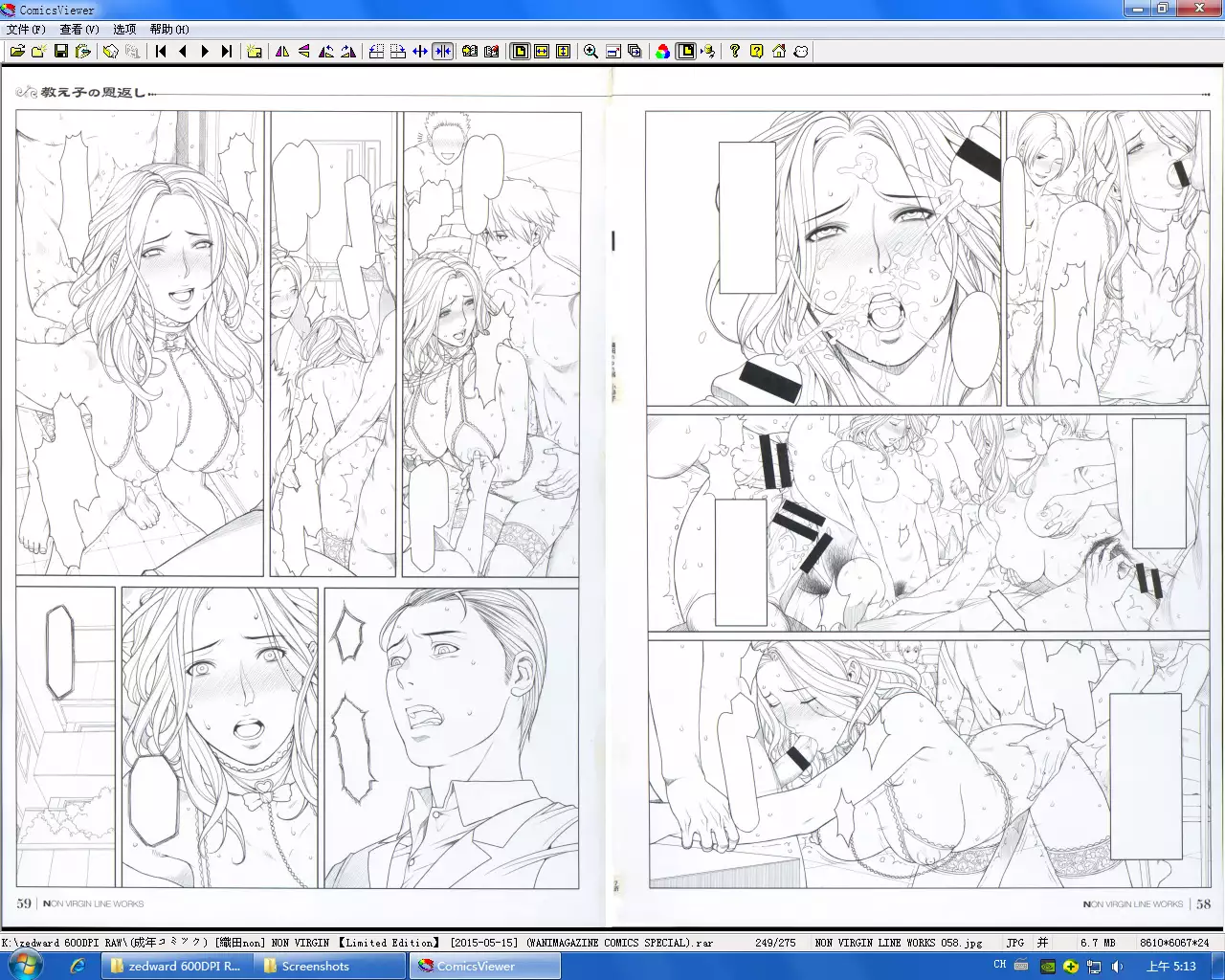The image size is (1225, 980).
Task: Click the open file folder icon
Action: (17, 52)
